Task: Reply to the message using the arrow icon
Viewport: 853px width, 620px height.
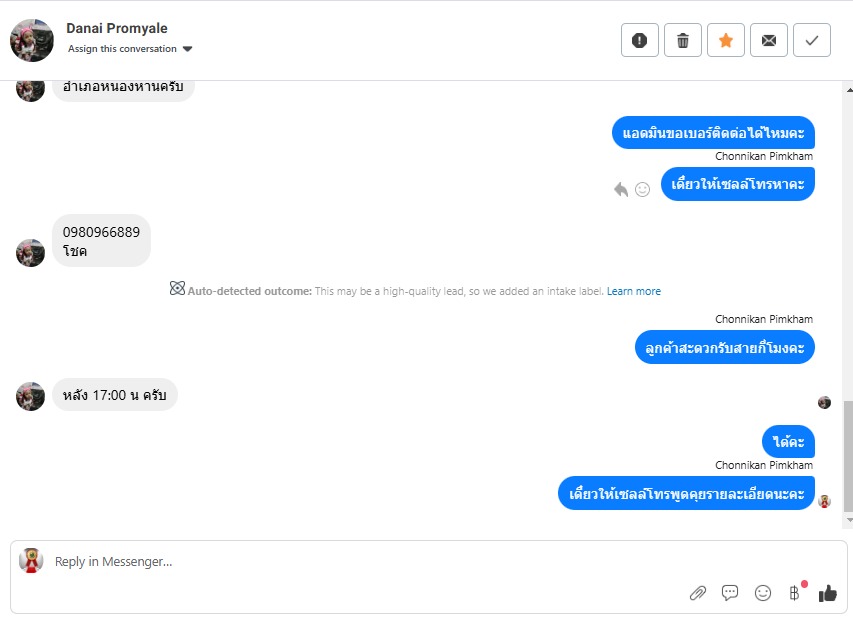Action: pyautogui.click(x=621, y=189)
